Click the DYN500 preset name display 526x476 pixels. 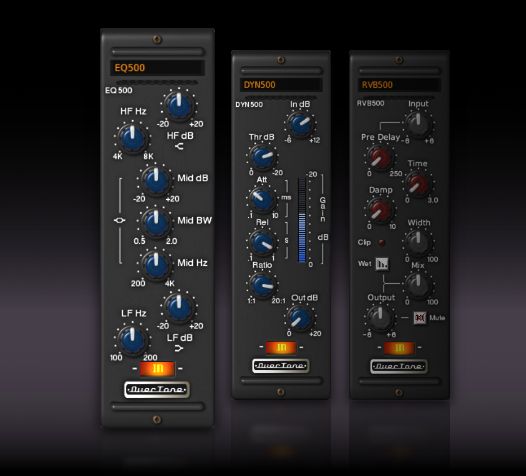(x=281, y=85)
